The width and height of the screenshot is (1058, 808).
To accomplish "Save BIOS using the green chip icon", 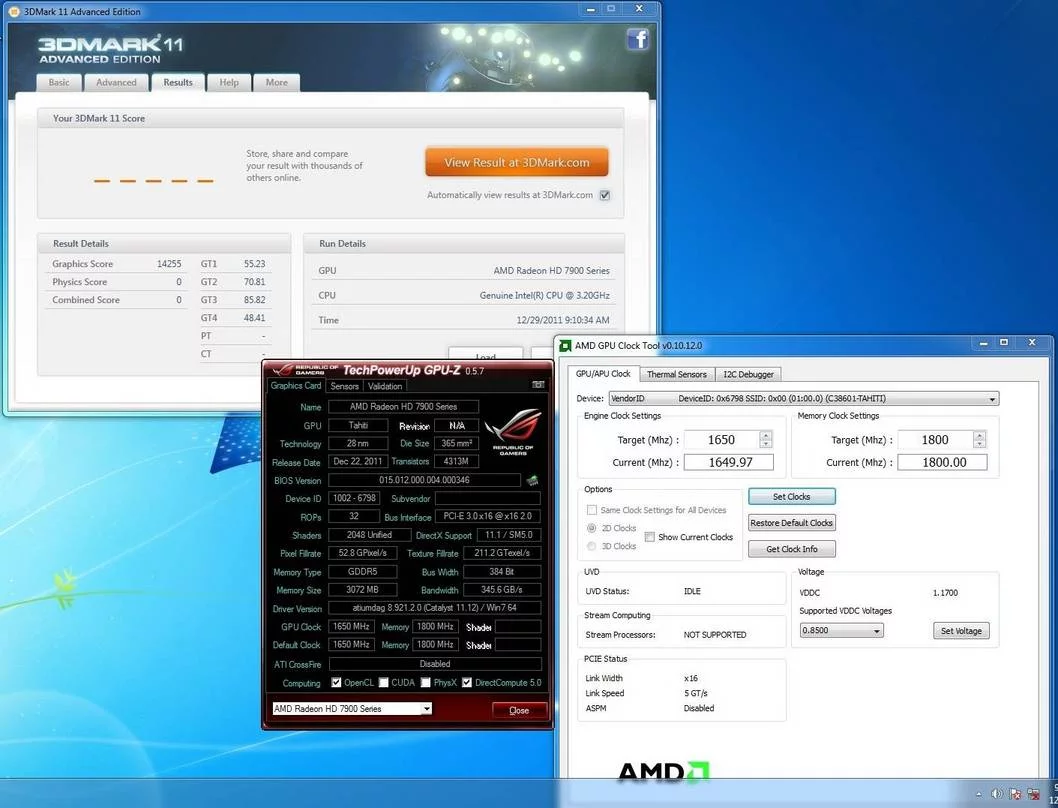I will (532, 481).
